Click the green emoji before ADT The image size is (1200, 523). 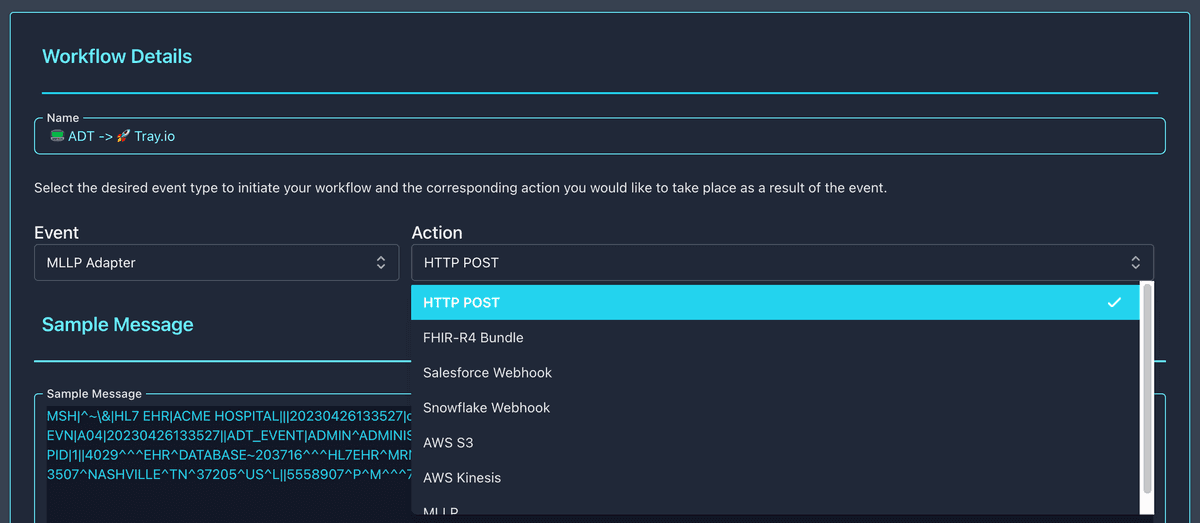click(56, 136)
